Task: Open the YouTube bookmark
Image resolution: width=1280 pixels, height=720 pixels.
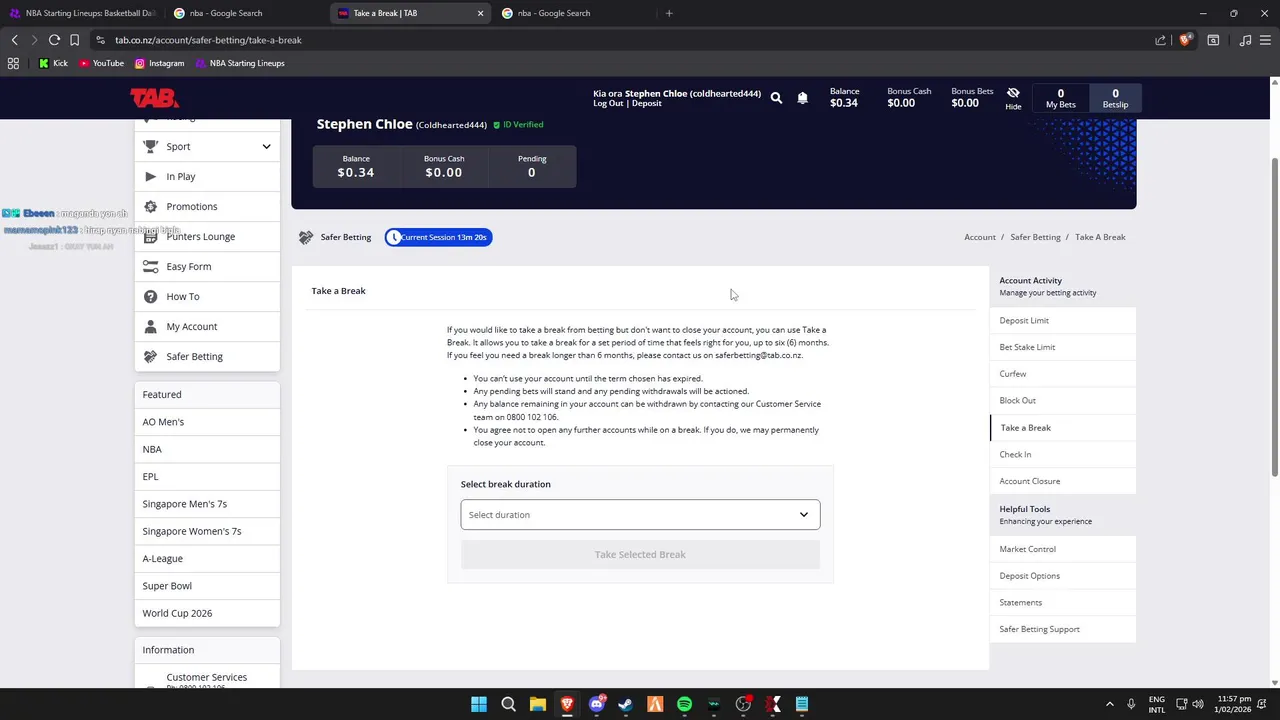Action: tap(100, 63)
